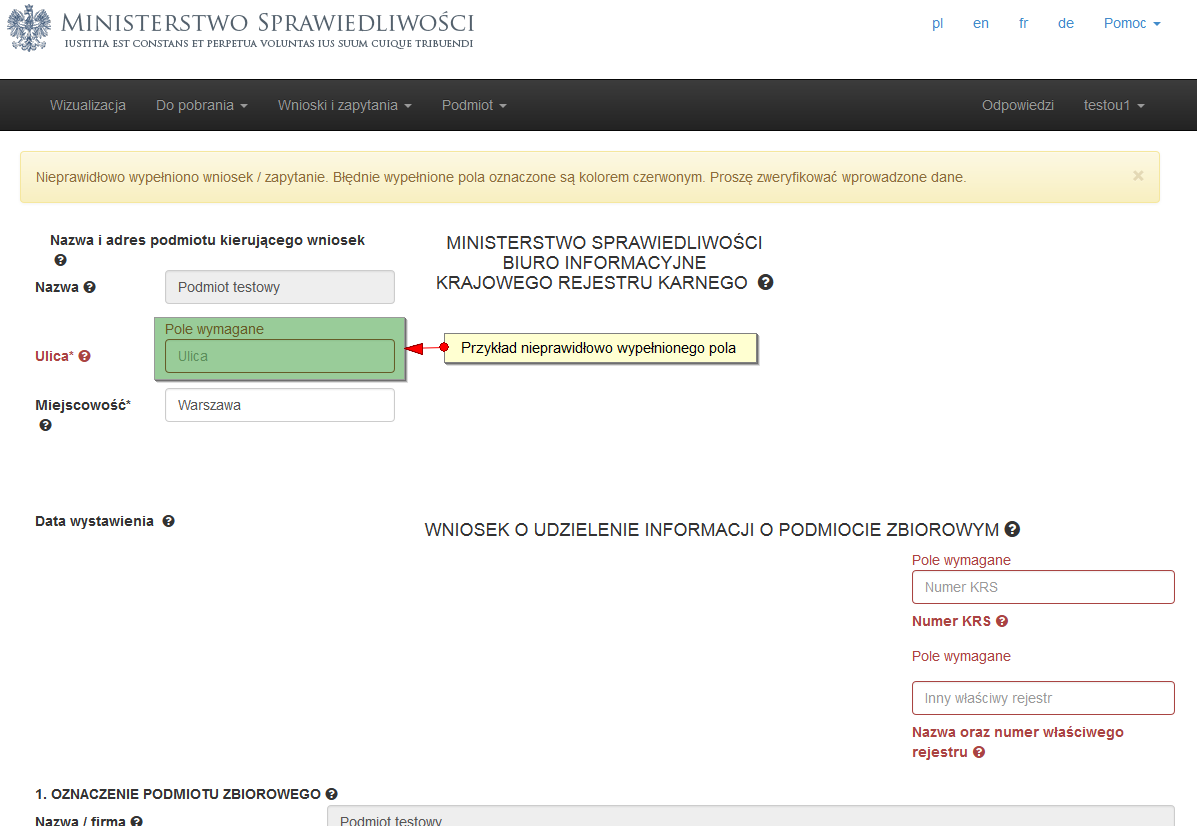Click 'Pole wymagane' text above Numer KRS field
The image size is (1197, 826).
(961, 560)
